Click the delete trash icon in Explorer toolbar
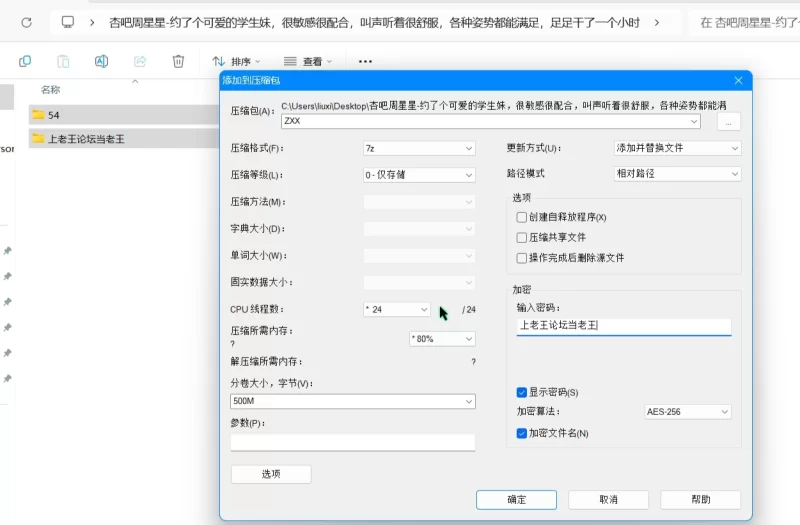Image resolution: width=800 pixels, height=525 pixels. pos(178,62)
